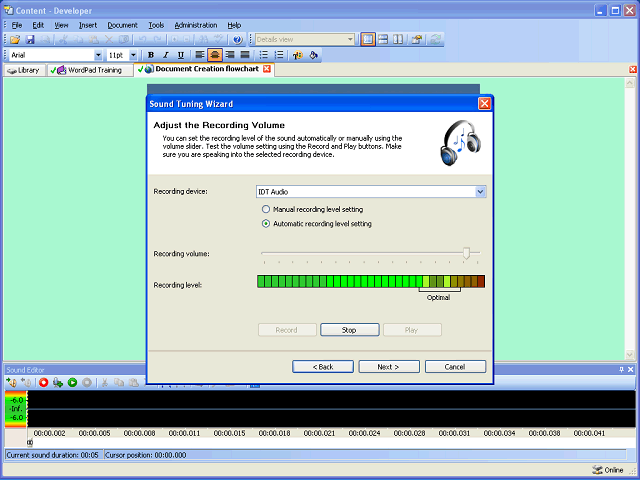
Task: Click the Cursor position status text
Action: [x=145, y=455]
